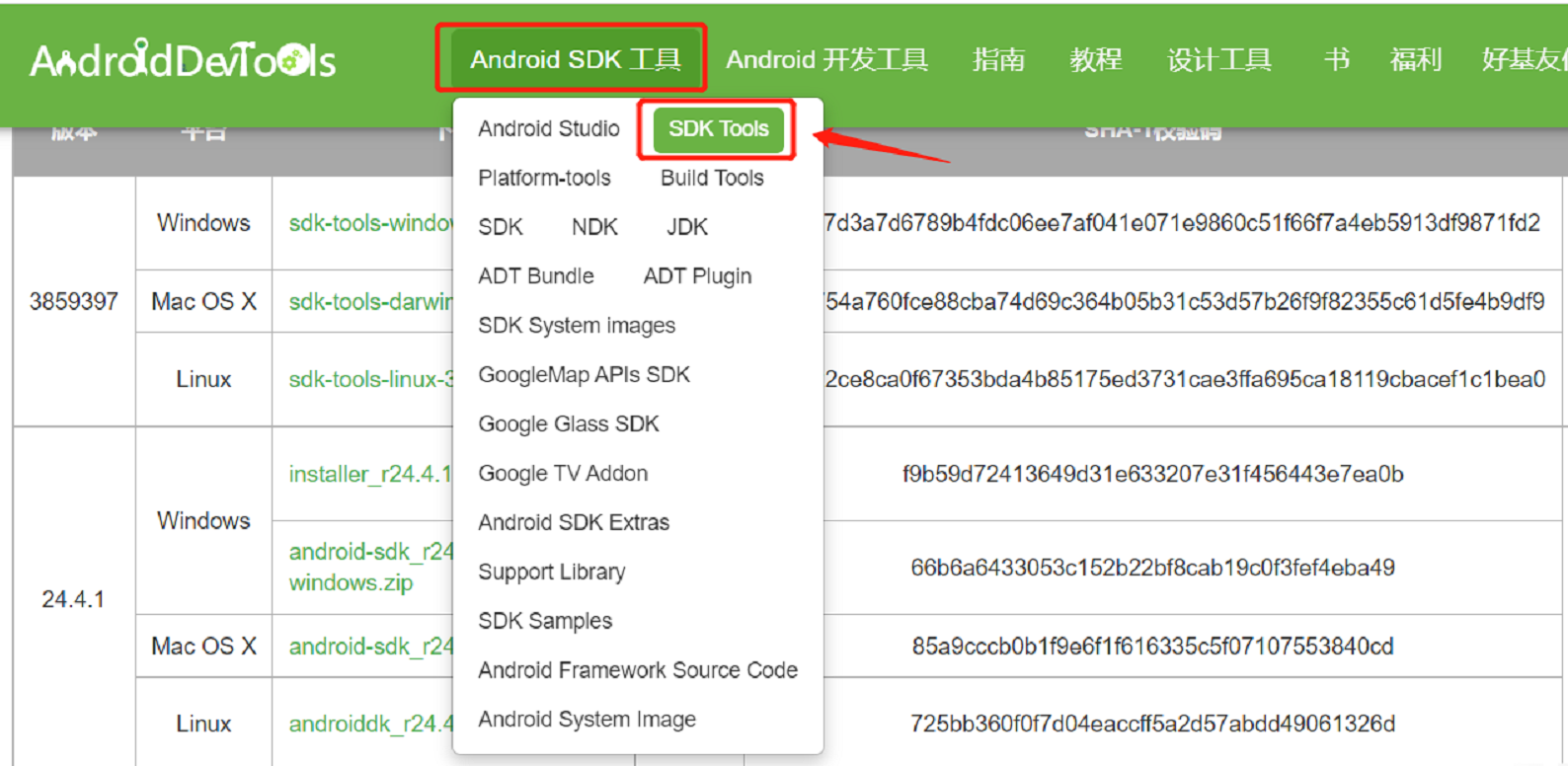Screen dimensions: 1568x766
Task: Click the Windows cell beside sdk-tools-windows
Action: pos(203,223)
